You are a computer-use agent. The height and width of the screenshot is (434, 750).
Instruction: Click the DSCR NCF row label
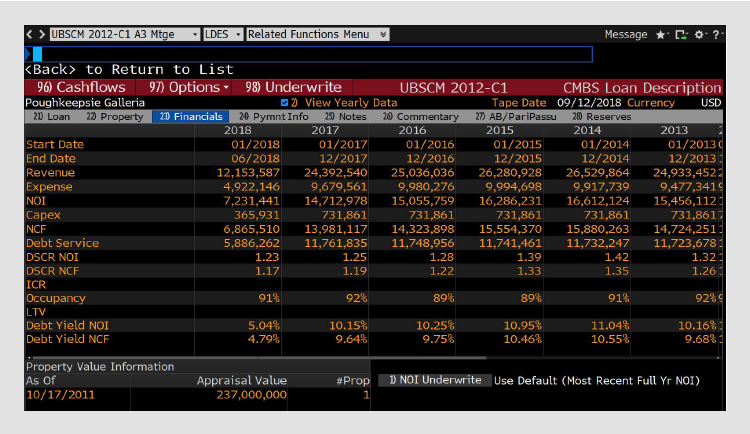click(x=53, y=271)
